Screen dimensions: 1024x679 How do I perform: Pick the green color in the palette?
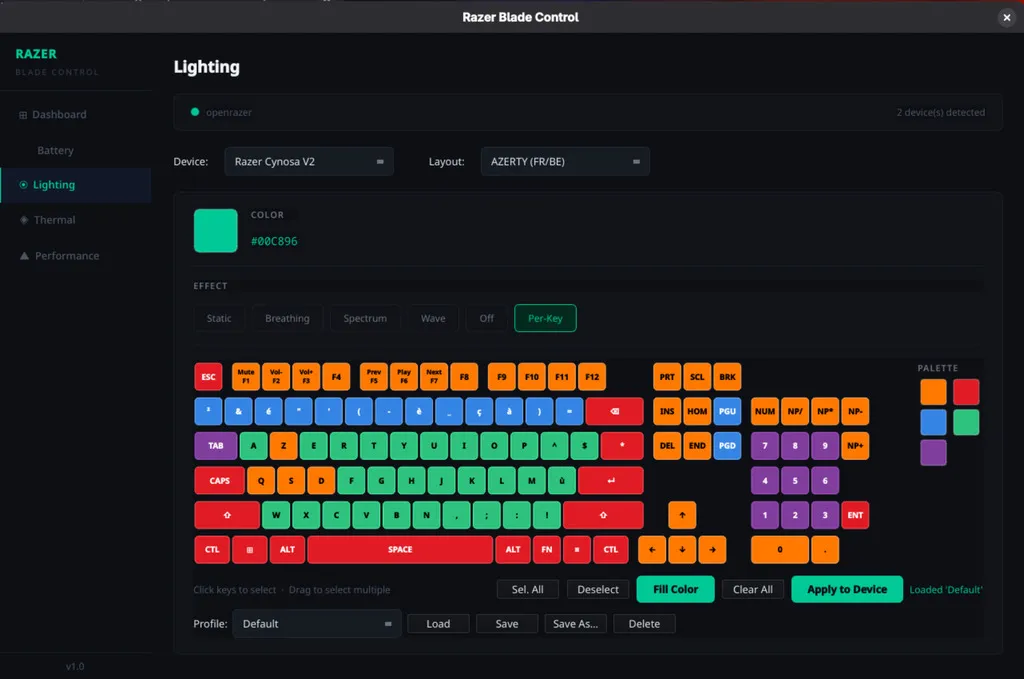966,422
